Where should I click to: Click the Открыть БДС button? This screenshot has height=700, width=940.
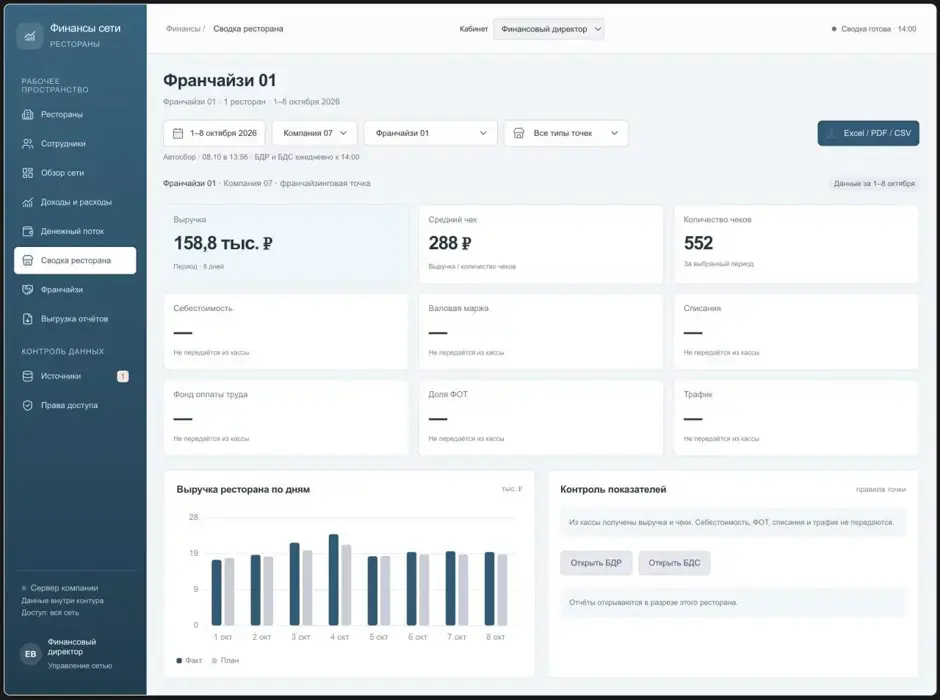674,563
